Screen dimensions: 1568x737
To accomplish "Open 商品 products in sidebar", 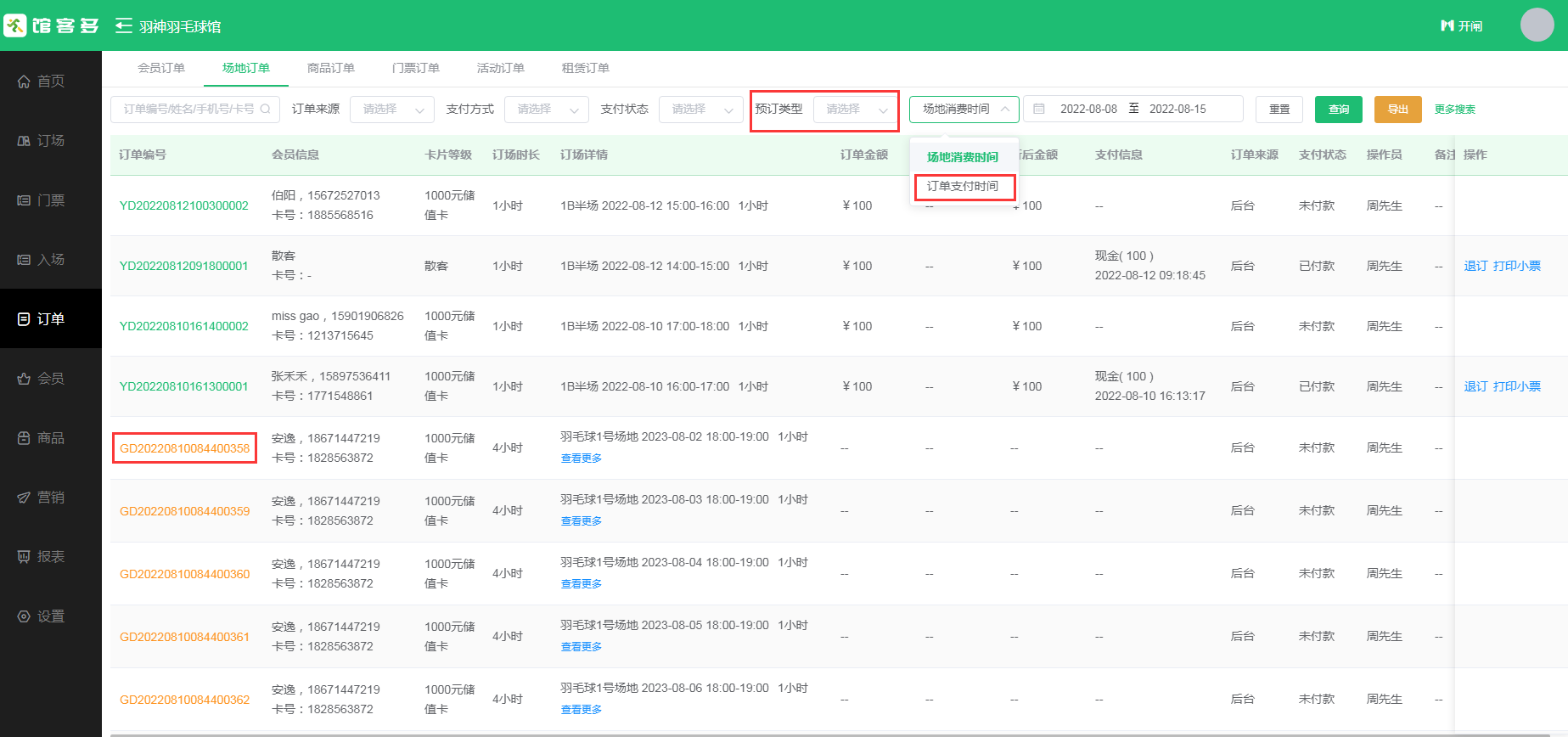I will pos(51,437).
